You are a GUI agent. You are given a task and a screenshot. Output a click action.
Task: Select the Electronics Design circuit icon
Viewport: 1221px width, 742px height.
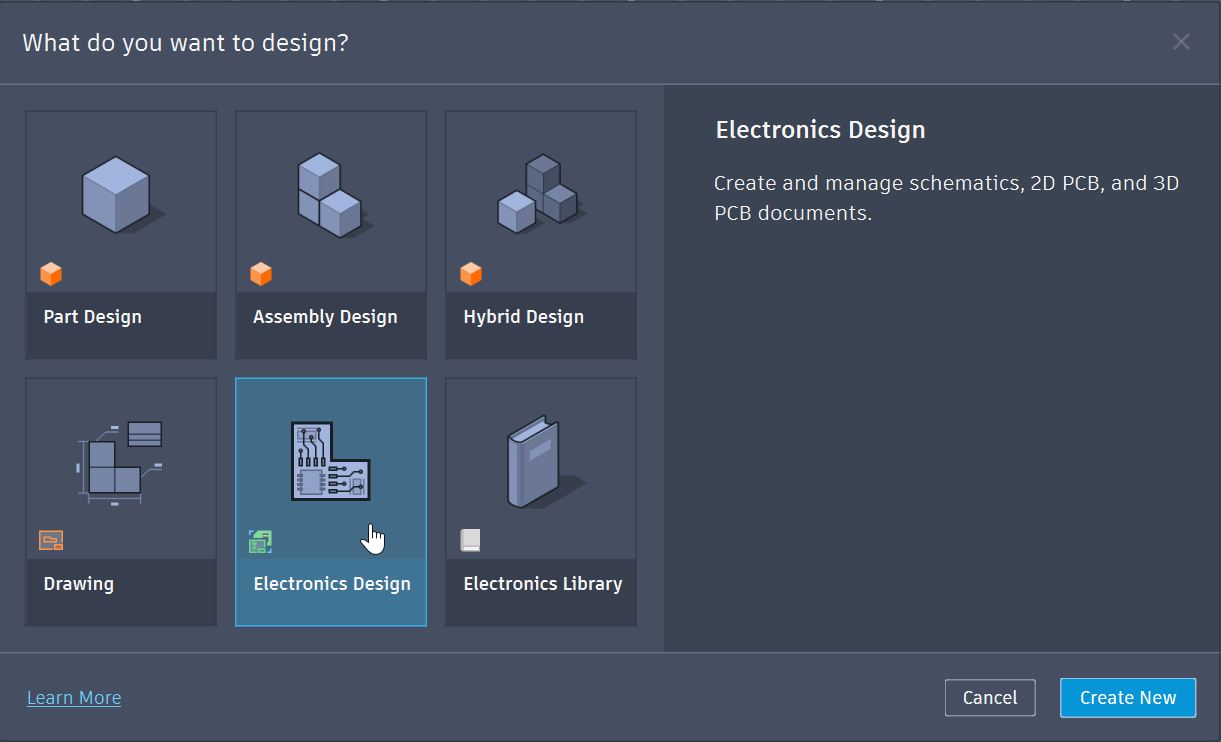point(330,462)
